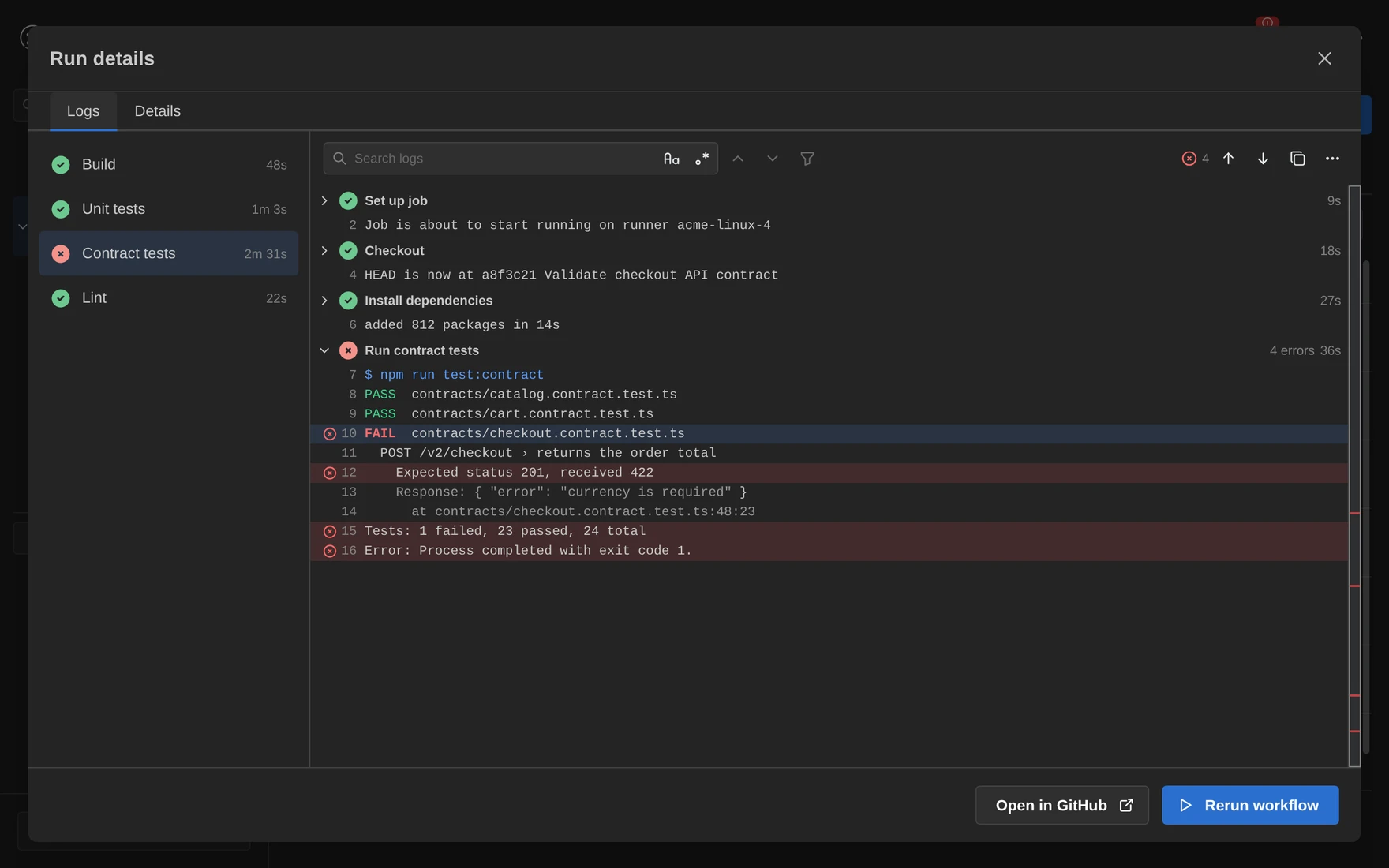Jump to next error arrow
1389x868 pixels.
[x=1263, y=159]
